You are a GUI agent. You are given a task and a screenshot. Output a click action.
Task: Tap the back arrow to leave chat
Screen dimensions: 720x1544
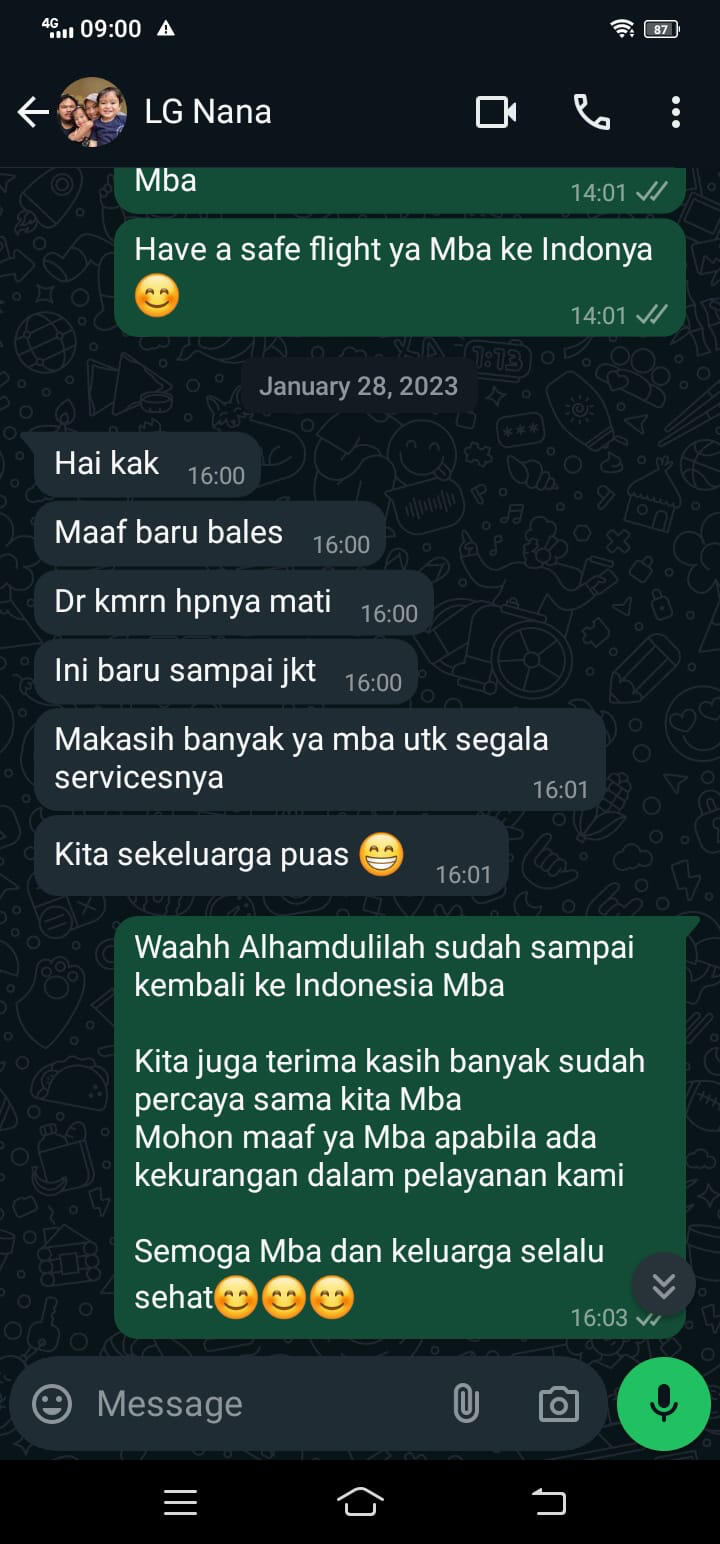coord(33,113)
